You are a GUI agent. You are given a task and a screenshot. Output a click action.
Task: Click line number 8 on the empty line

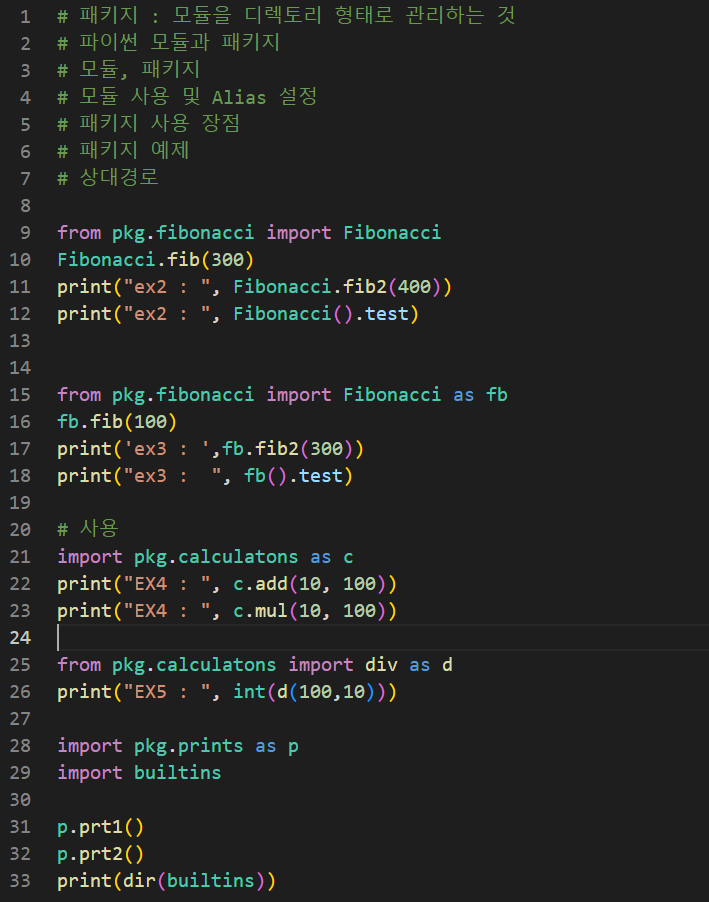pos(25,205)
